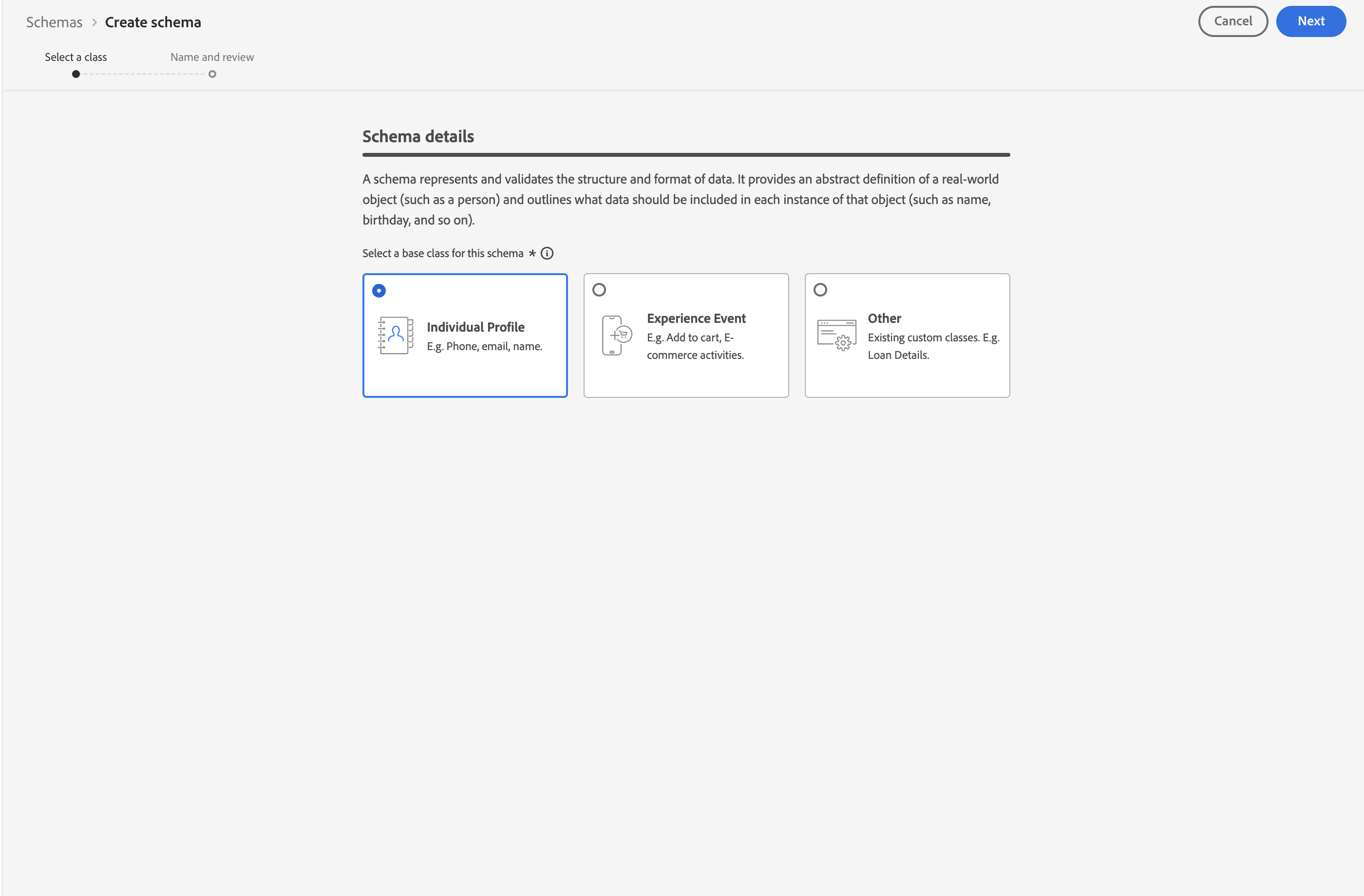Click the Individual Profile contact book icon
The width and height of the screenshot is (1364, 896).
coord(396,335)
